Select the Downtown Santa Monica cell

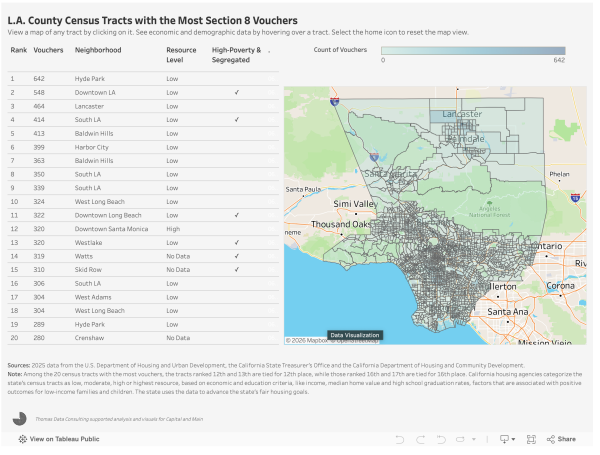coord(111,229)
